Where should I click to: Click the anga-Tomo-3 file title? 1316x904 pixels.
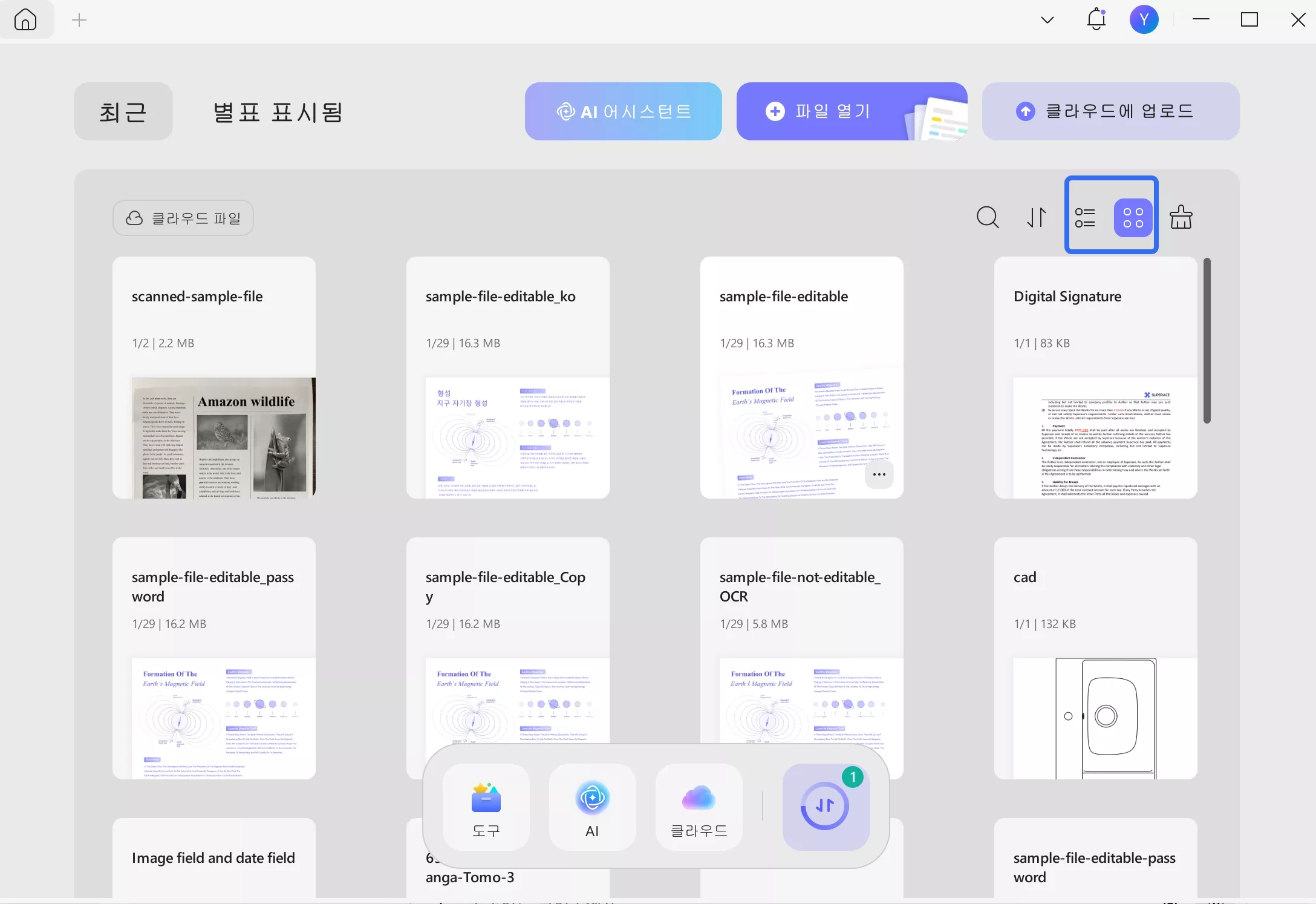coord(470,877)
